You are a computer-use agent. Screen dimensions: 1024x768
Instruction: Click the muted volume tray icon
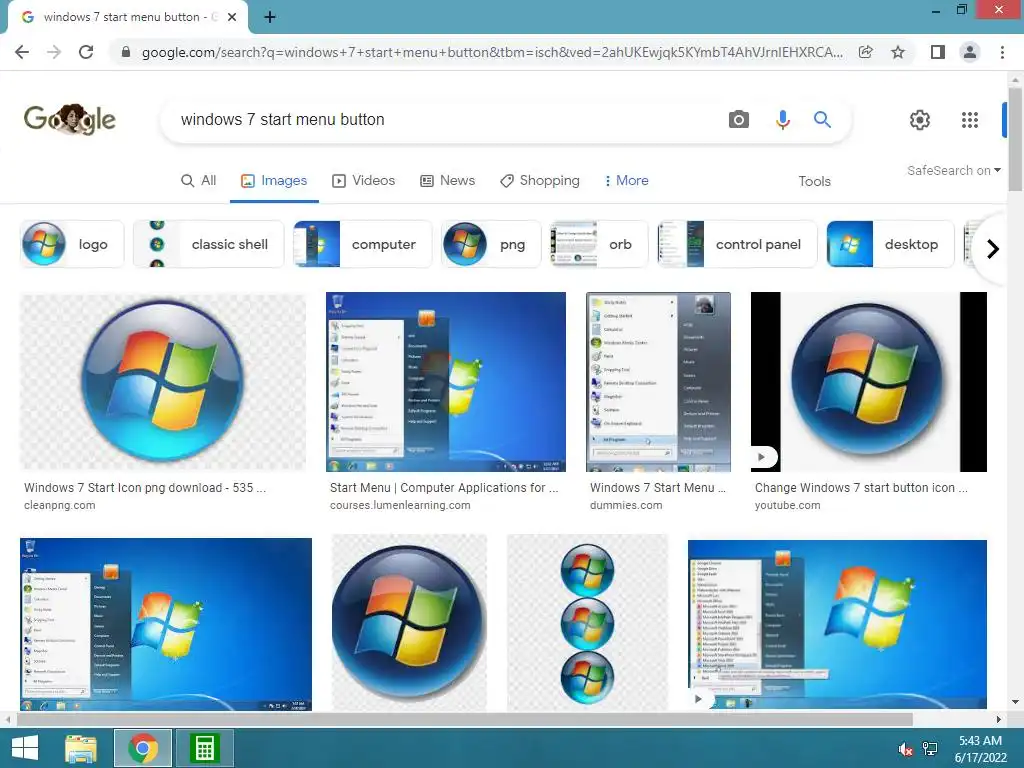[905, 750]
